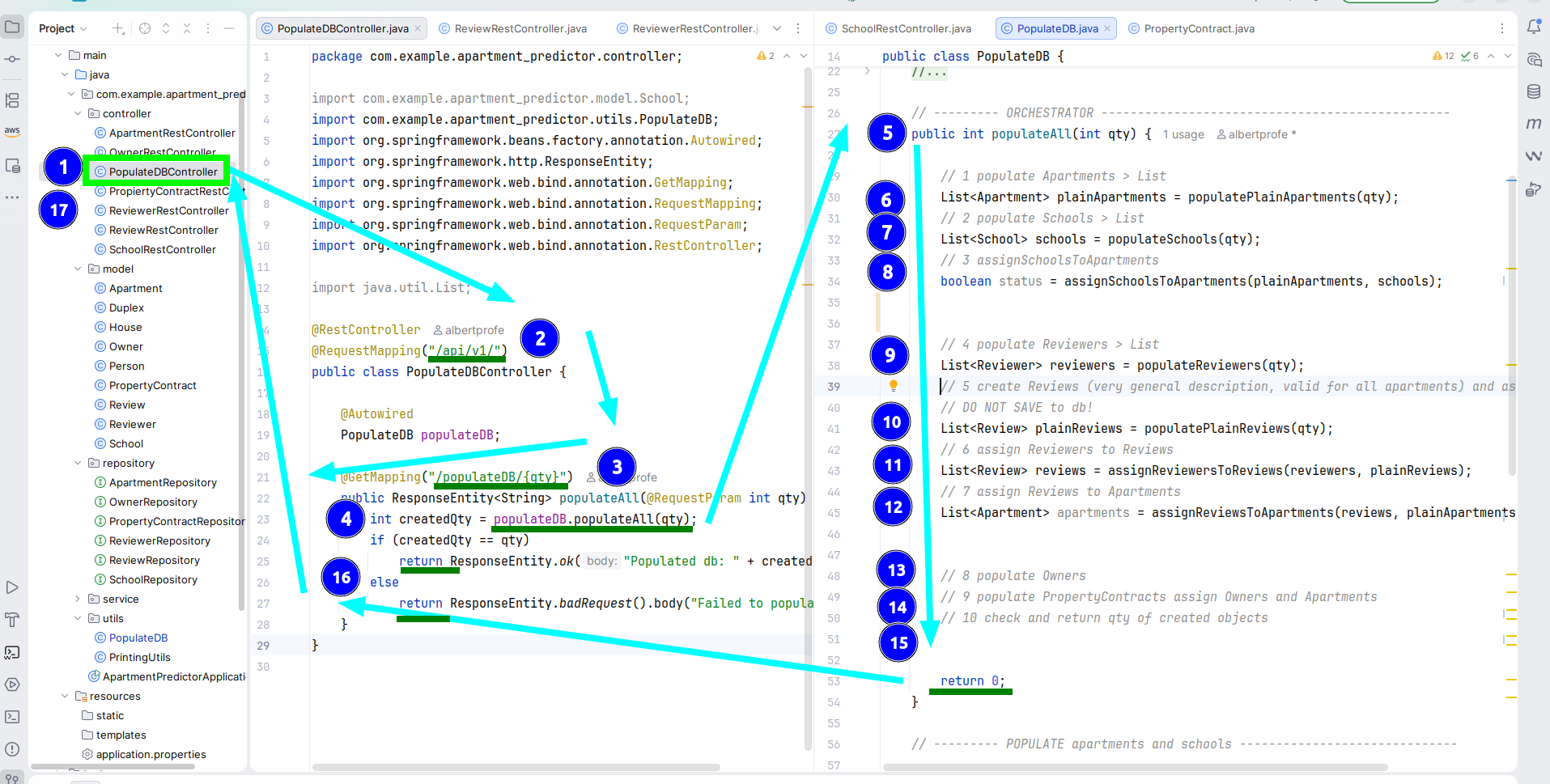
Task: Collapse the model package folder
Action: (78, 269)
